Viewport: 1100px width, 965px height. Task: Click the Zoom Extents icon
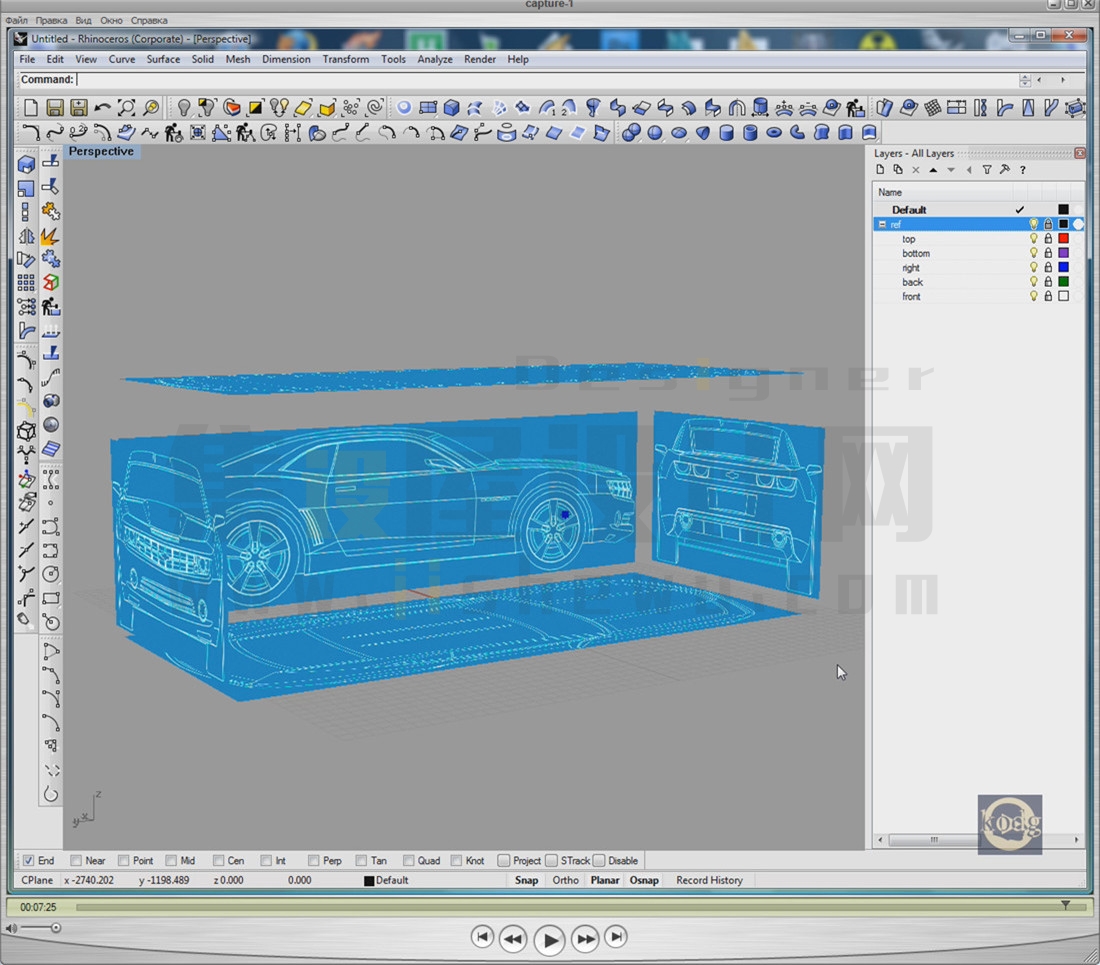(x=126, y=107)
